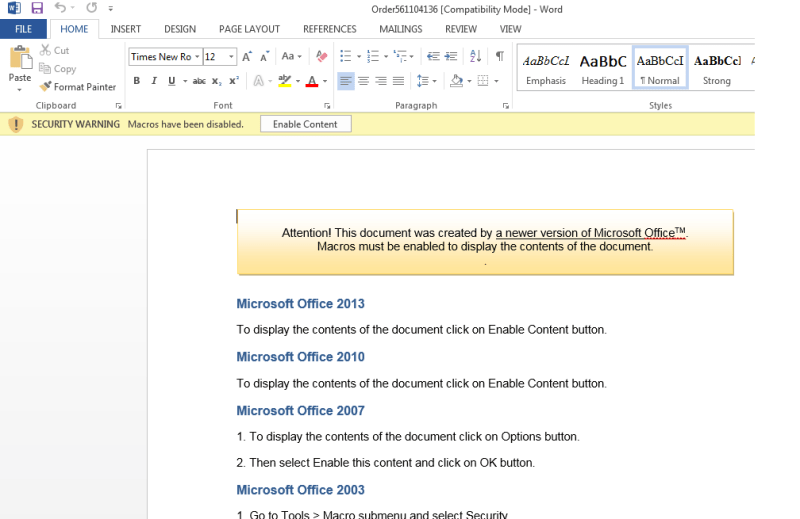Open the font size dropdown
The height and width of the screenshot is (519, 800).
(x=231, y=57)
